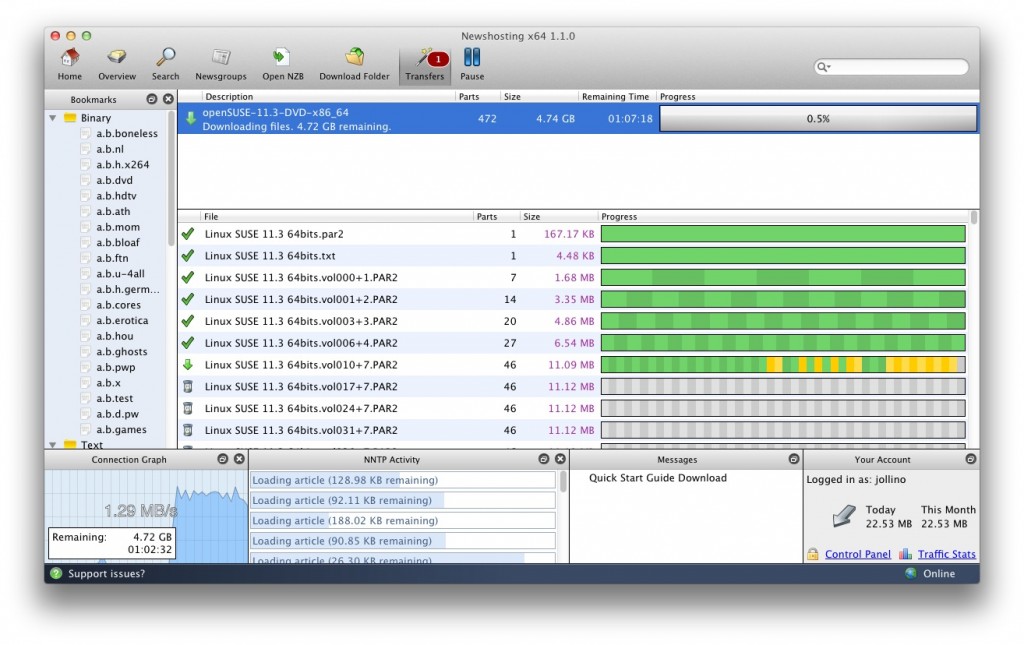
Task: Click the Support issues help icon
Action: click(56, 573)
